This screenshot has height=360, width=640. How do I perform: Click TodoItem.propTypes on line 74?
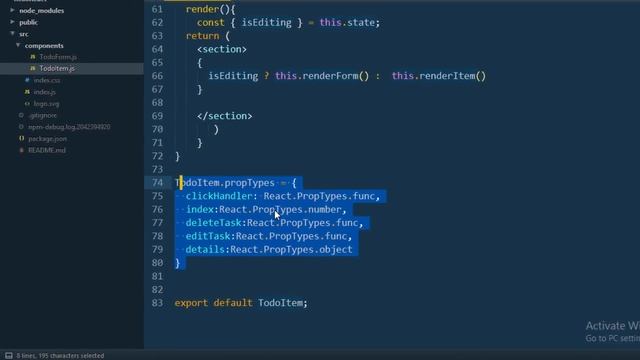(x=225, y=183)
